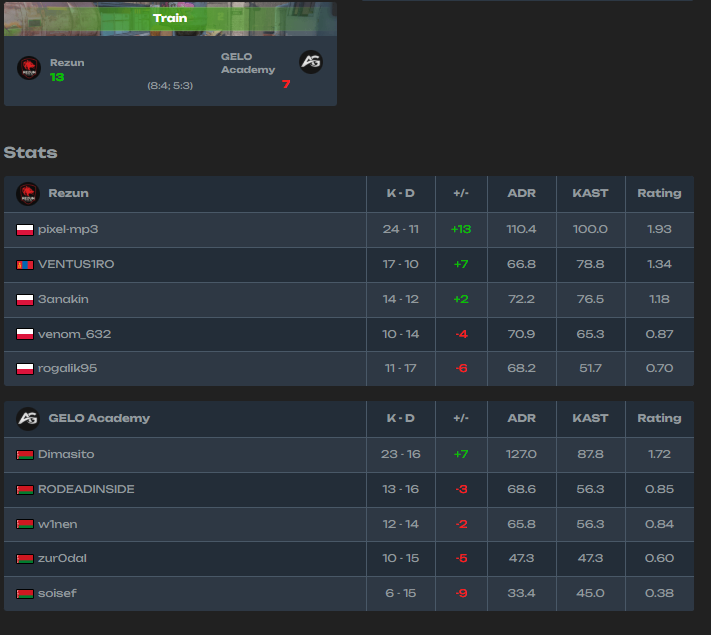Click the Rezun logo in the match card

point(29,68)
